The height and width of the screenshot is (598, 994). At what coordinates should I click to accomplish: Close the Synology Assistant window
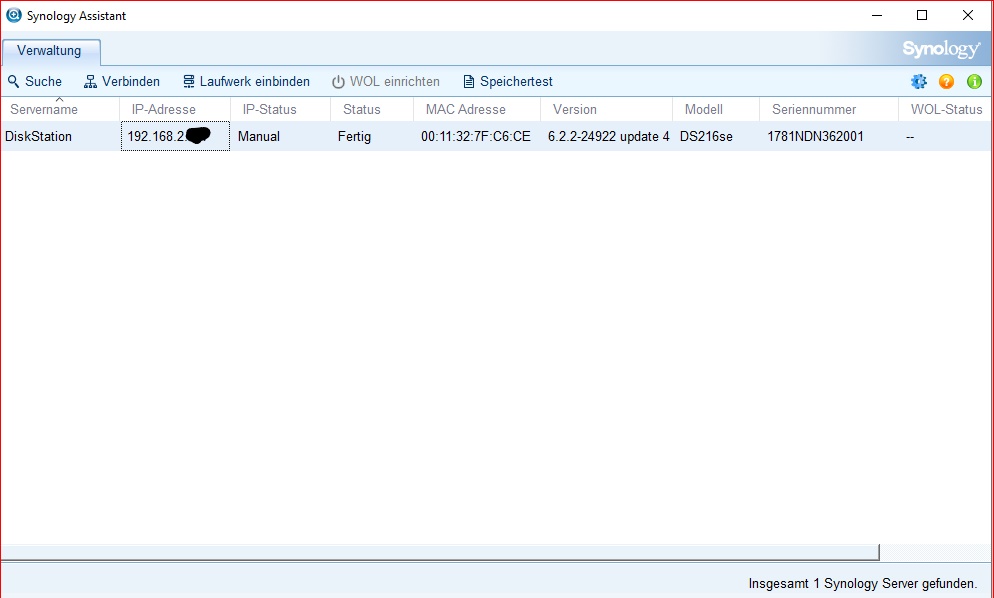968,15
